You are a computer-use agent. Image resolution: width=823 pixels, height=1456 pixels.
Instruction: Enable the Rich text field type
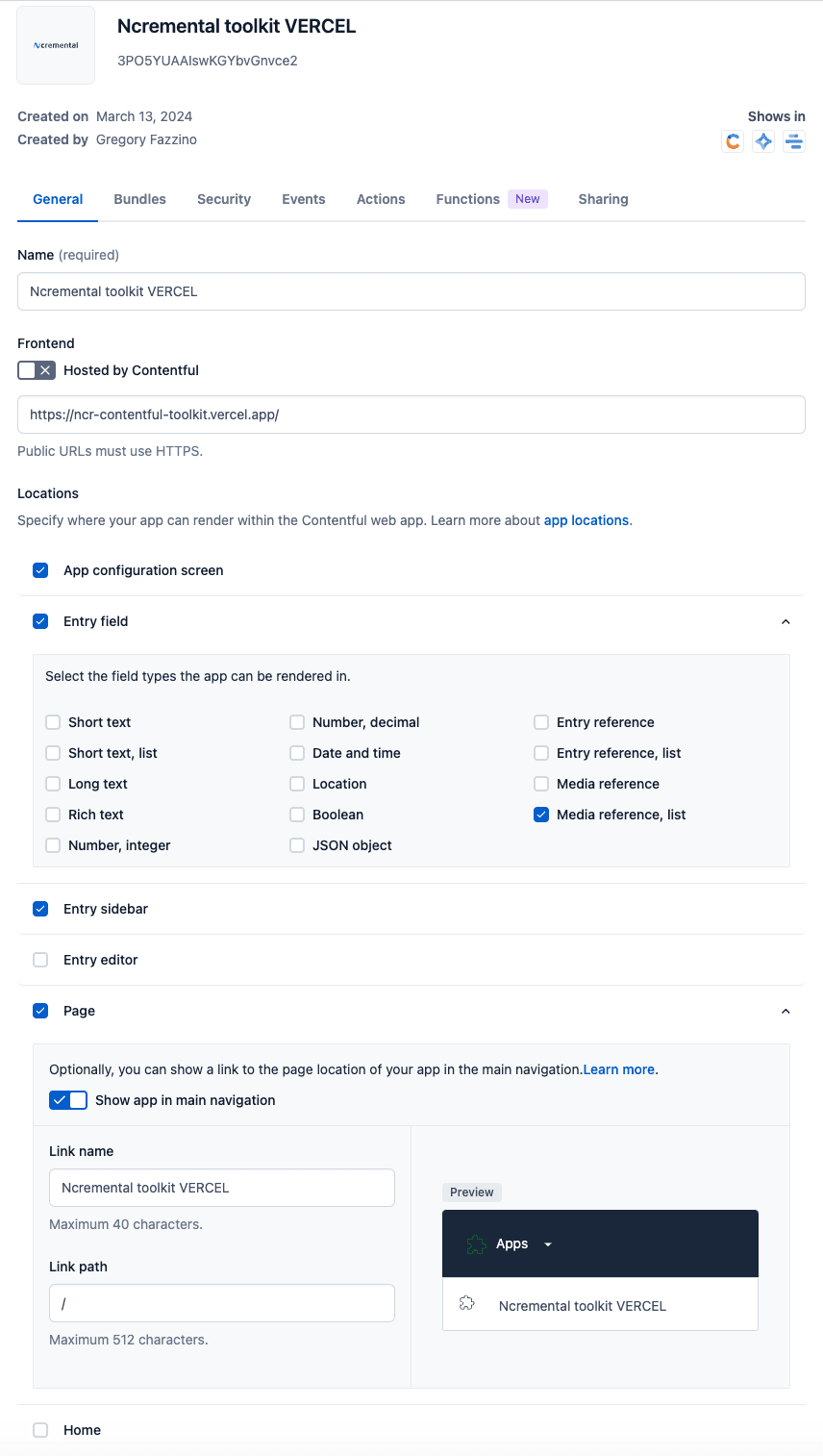53,815
